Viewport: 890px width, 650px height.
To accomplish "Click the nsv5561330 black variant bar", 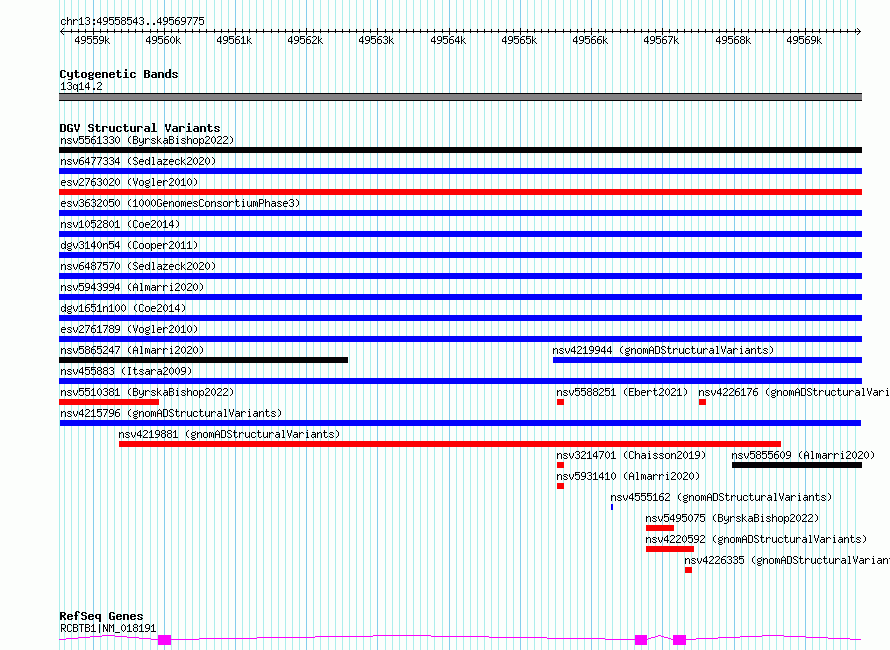I will (x=460, y=150).
